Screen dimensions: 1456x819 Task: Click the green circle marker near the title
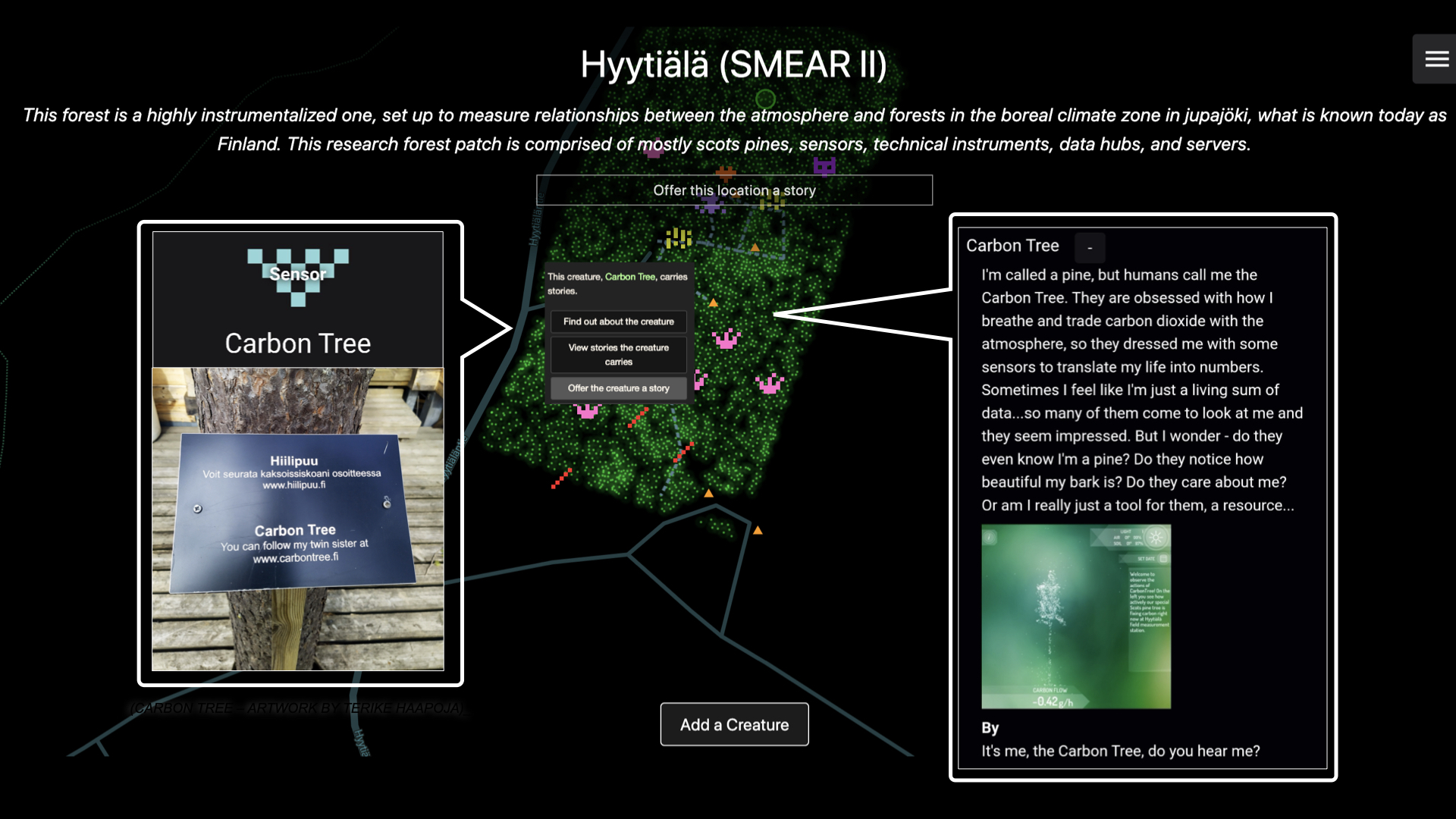tap(765, 99)
